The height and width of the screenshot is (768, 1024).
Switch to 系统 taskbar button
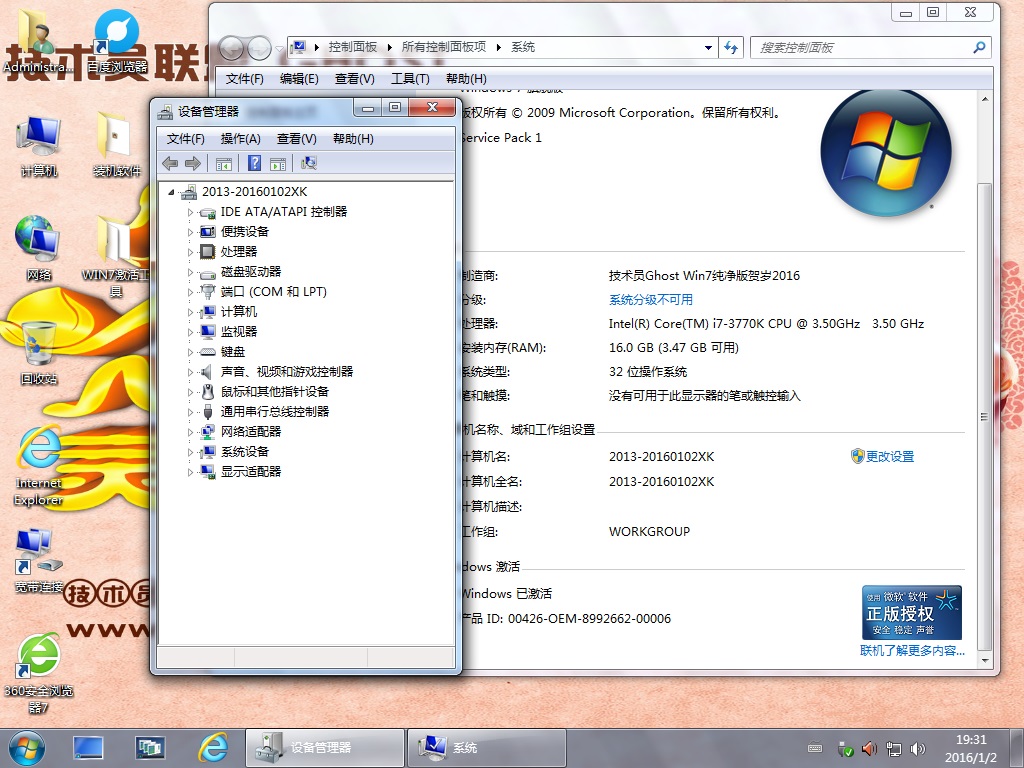486,748
